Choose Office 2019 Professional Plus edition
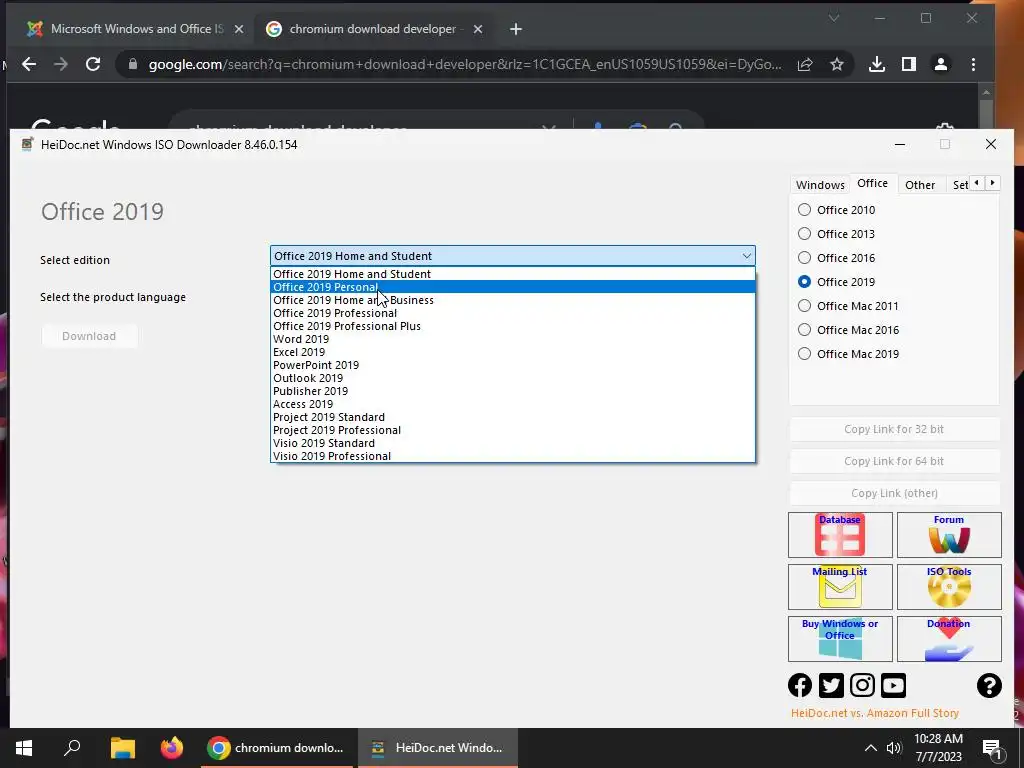The image size is (1024, 768). point(513,326)
